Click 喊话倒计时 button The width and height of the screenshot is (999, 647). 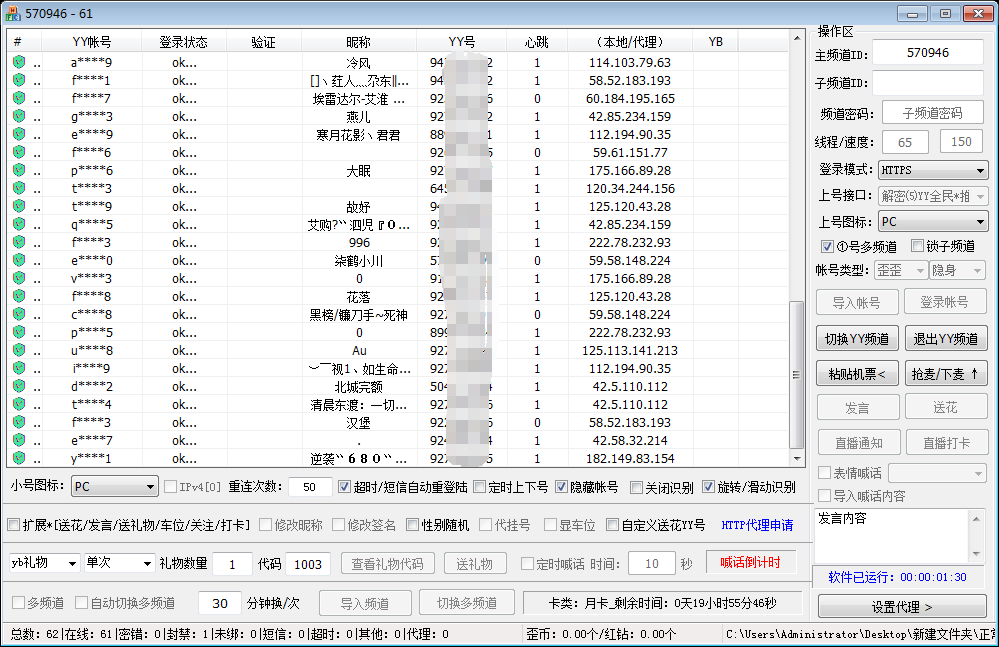[x=751, y=562]
